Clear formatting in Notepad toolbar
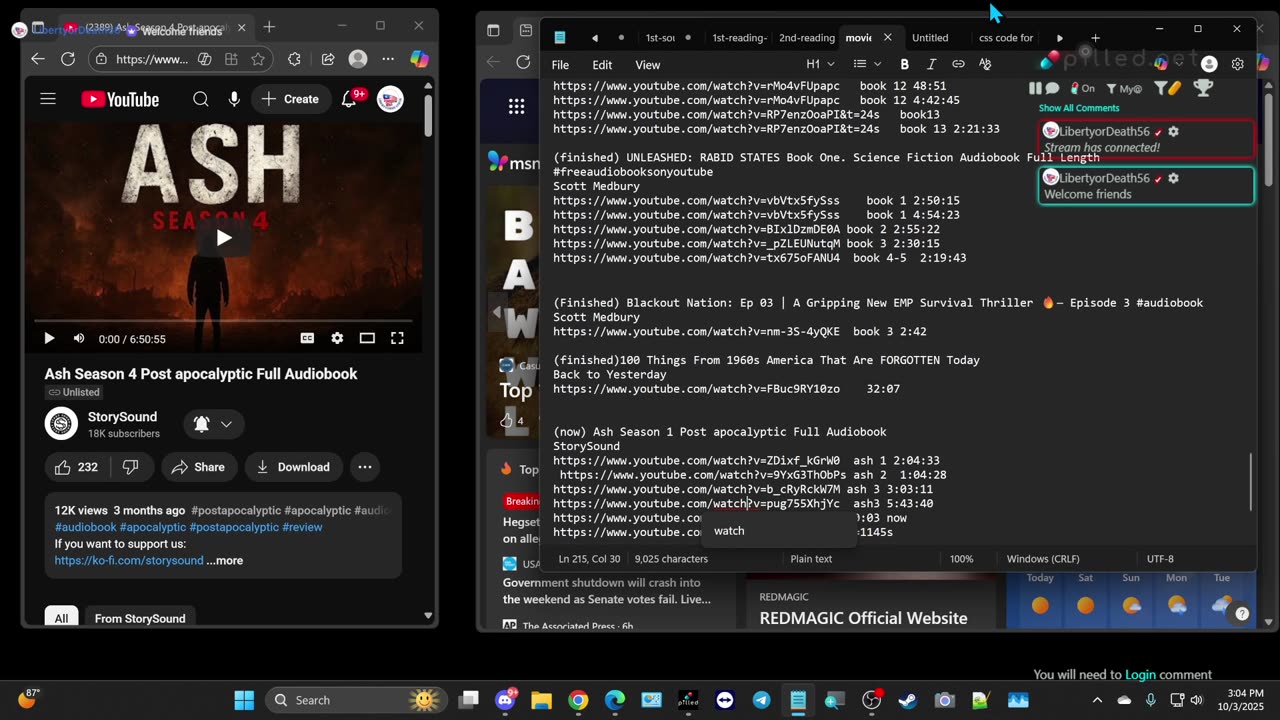The height and width of the screenshot is (720, 1280). pyautogui.click(x=985, y=64)
